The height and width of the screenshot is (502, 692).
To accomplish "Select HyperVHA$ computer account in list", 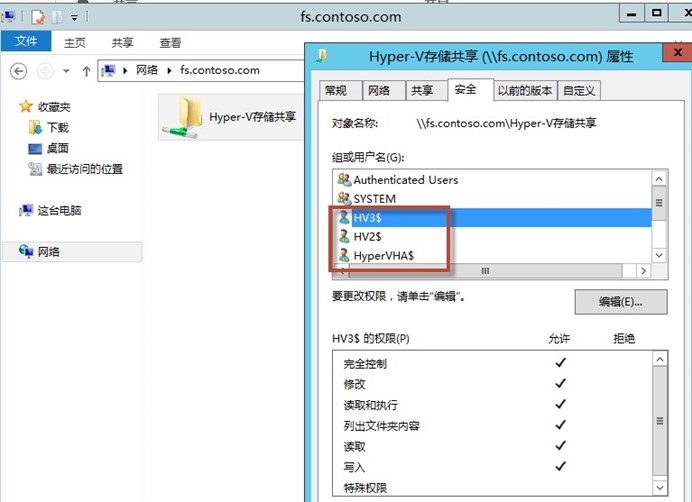I will click(x=492, y=256).
